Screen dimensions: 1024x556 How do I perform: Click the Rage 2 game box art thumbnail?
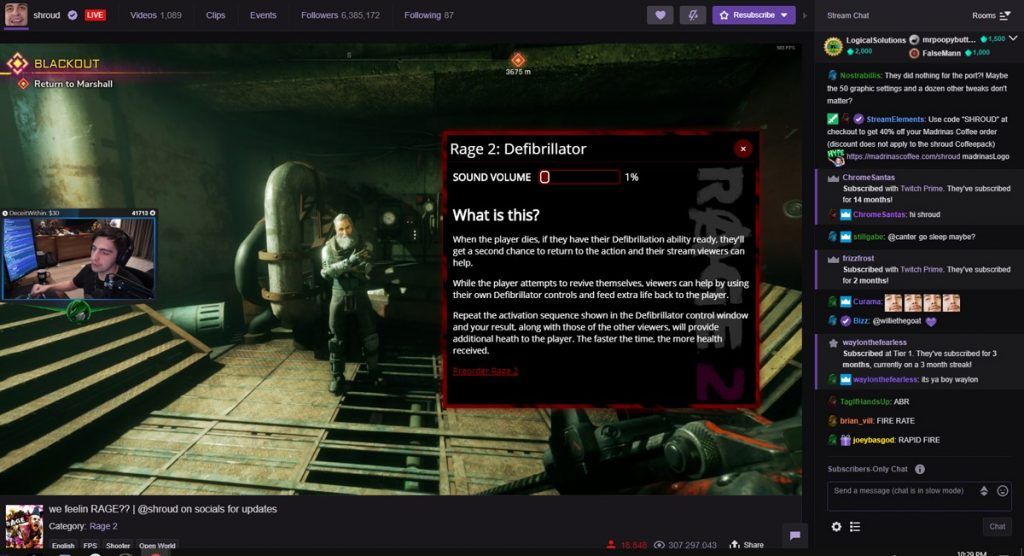point(24,526)
